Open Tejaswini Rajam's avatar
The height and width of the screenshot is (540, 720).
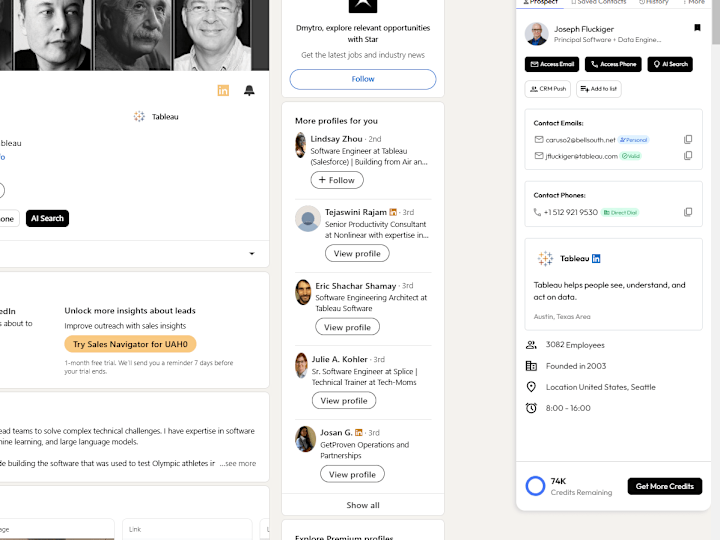[x=308, y=219]
